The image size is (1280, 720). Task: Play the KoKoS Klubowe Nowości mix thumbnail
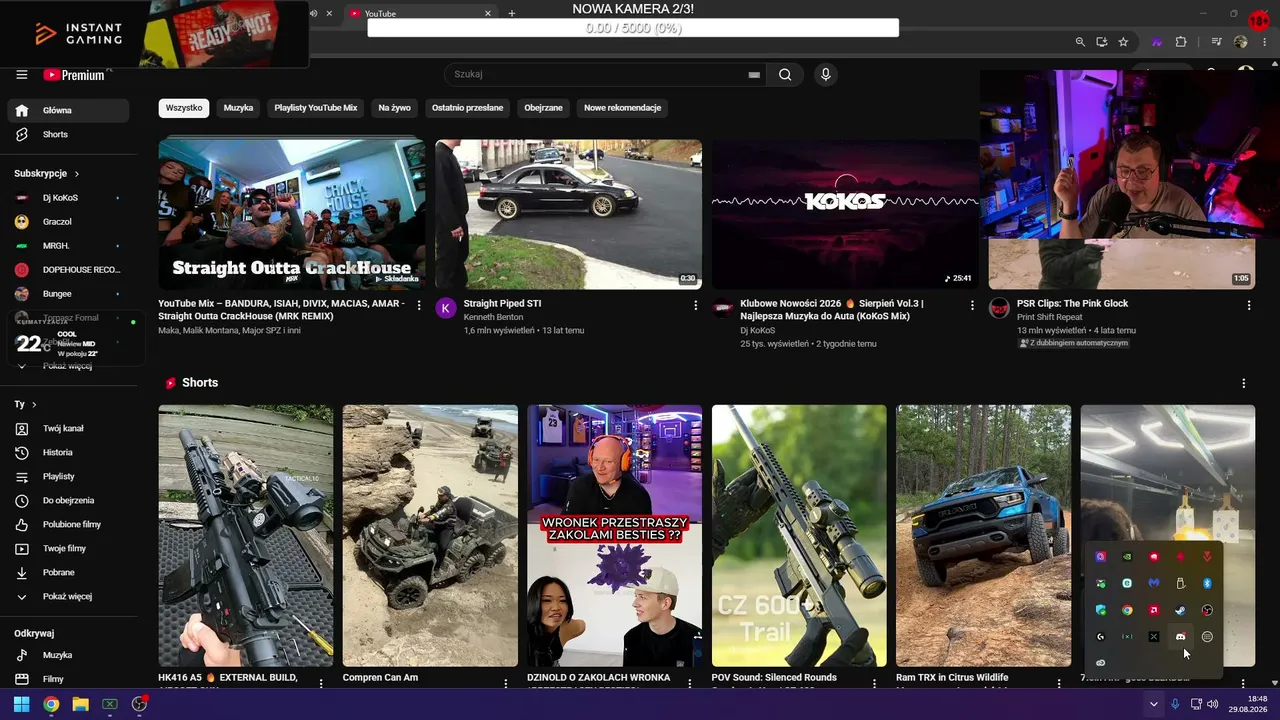845,214
